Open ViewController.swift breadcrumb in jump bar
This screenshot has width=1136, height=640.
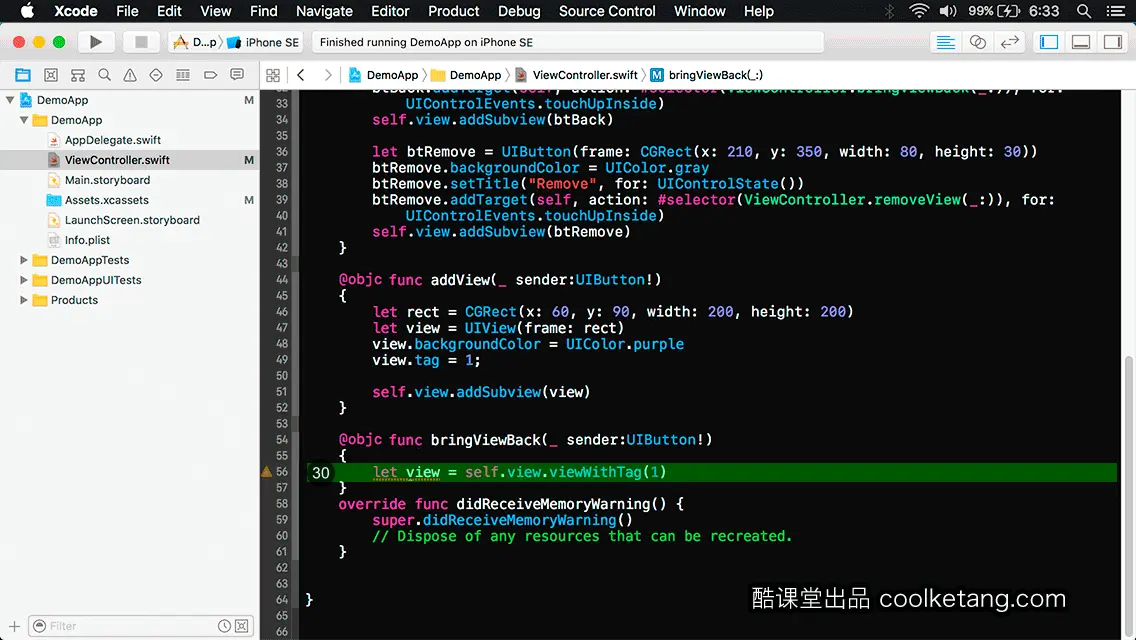(x=577, y=75)
